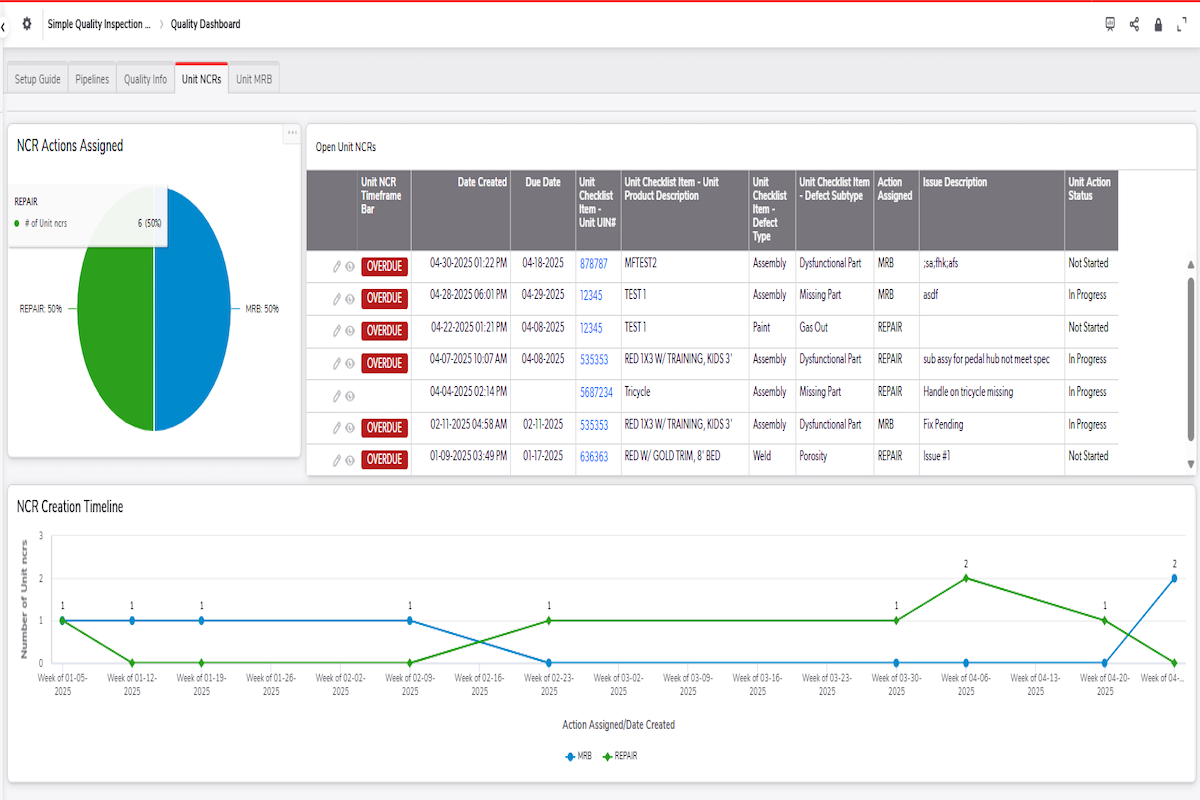1200x800 pixels.
Task: Click the OVERDUE badge on the Tricycle-free row dated 04-04-2025
Action: [x=385, y=392]
